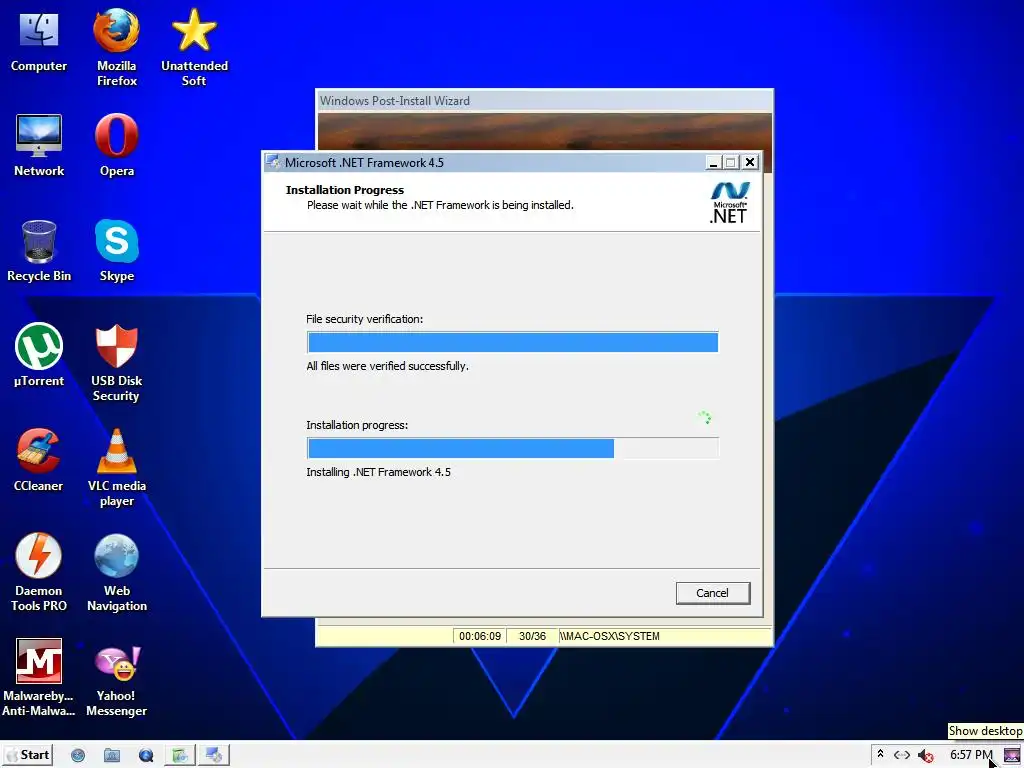The image size is (1024, 768).
Task: Launch Skype from the desktop
Action: pyautogui.click(x=116, y=251)
